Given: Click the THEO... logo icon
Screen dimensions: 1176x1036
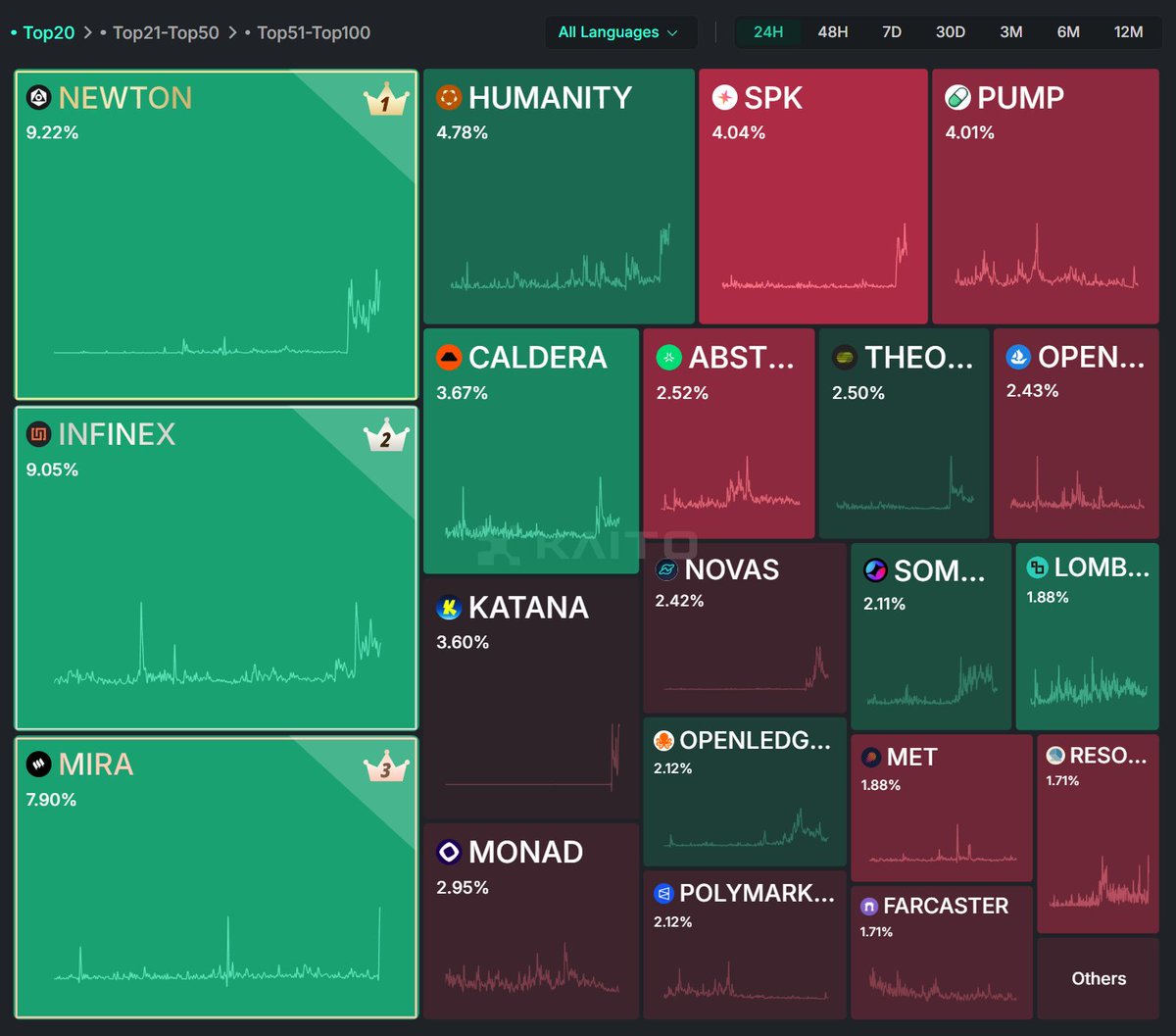Looking at the screenshot, I should [845, 358].
